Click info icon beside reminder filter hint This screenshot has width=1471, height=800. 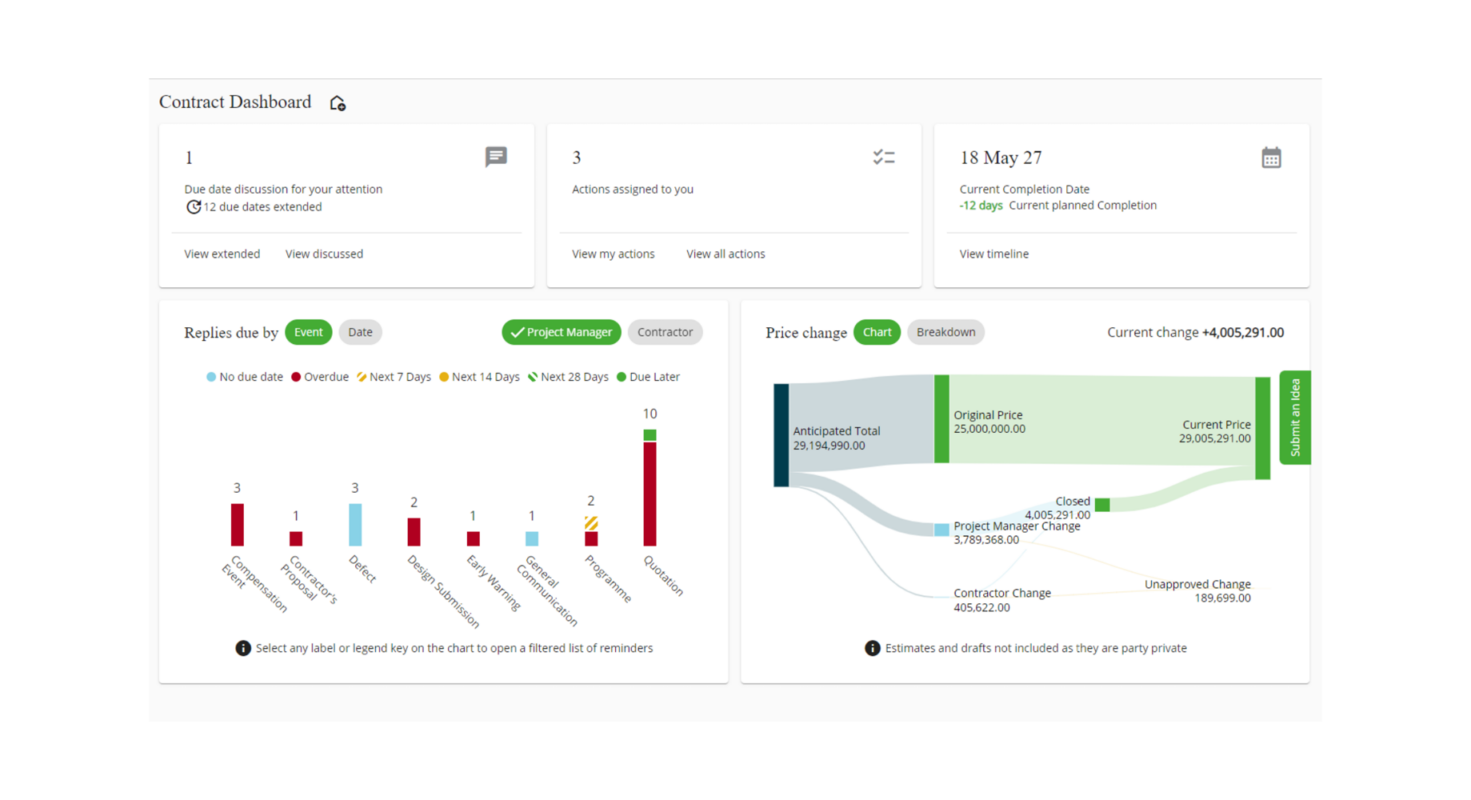(243, 648)
